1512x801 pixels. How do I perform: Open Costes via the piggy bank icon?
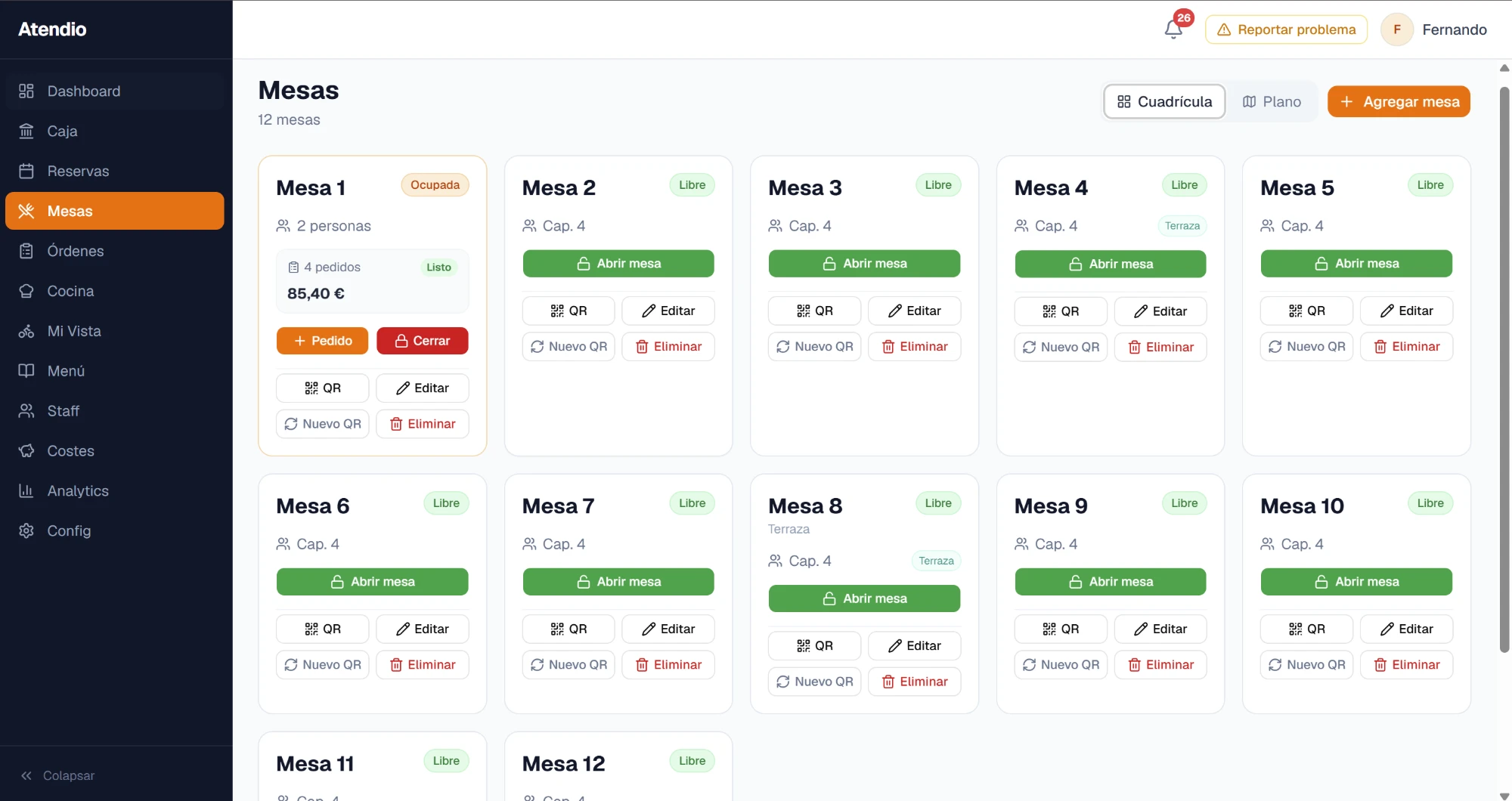[x=26, y=452]
